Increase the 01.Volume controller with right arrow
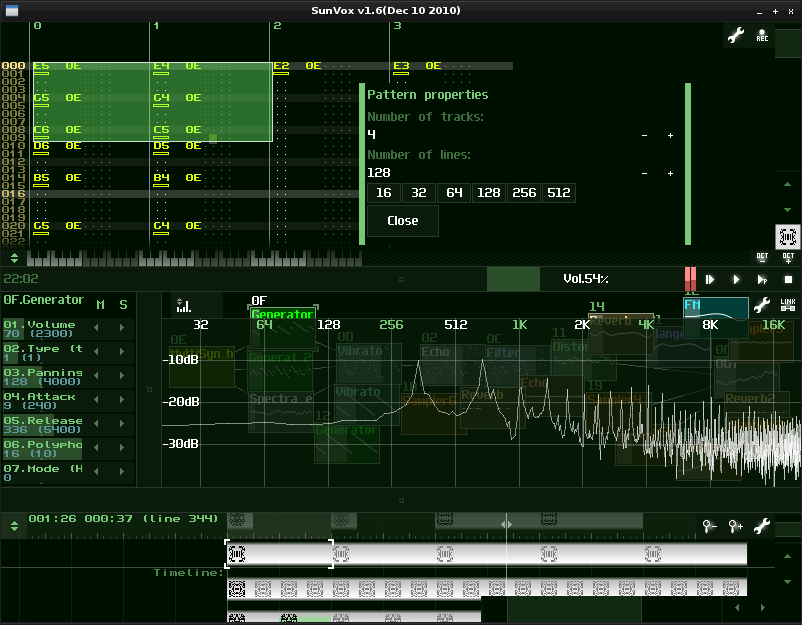 (122, 327)
